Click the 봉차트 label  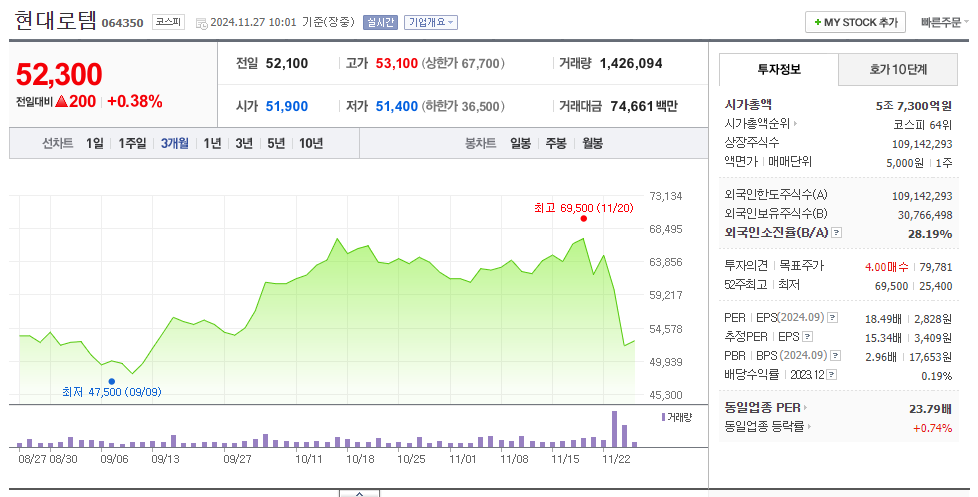tap(480, 143)
